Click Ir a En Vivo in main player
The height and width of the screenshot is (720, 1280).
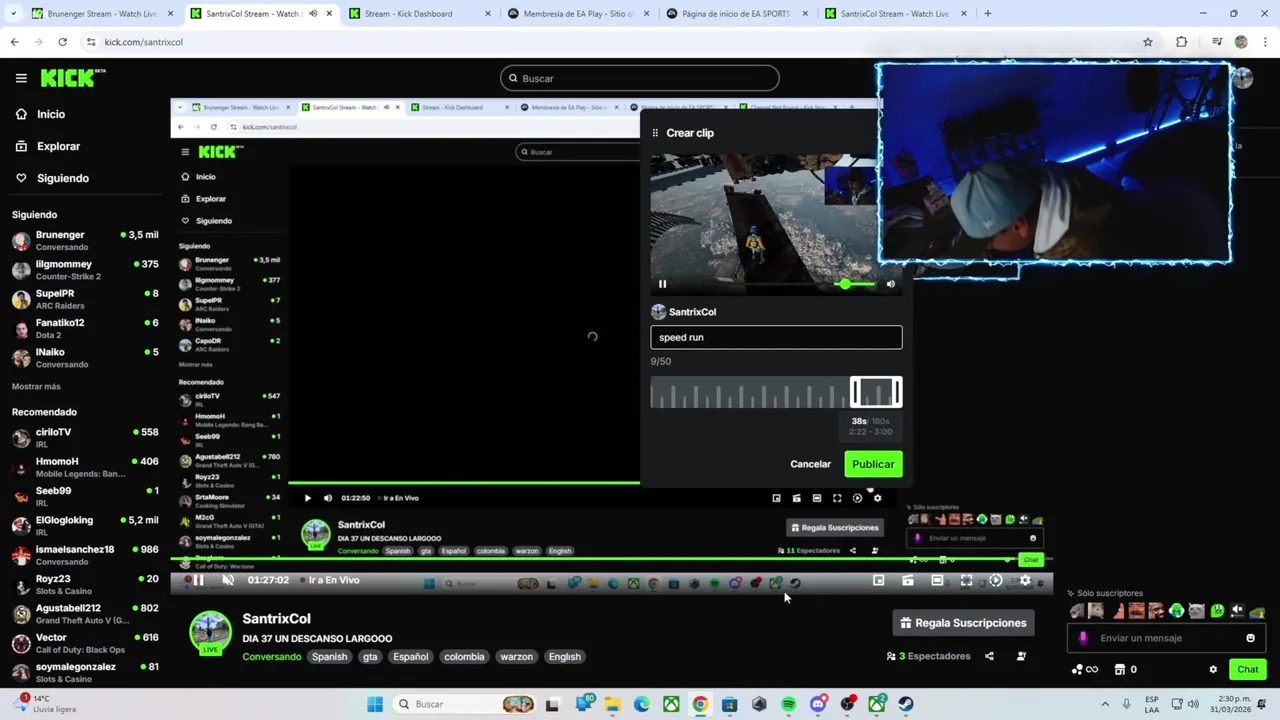point(333,580)
